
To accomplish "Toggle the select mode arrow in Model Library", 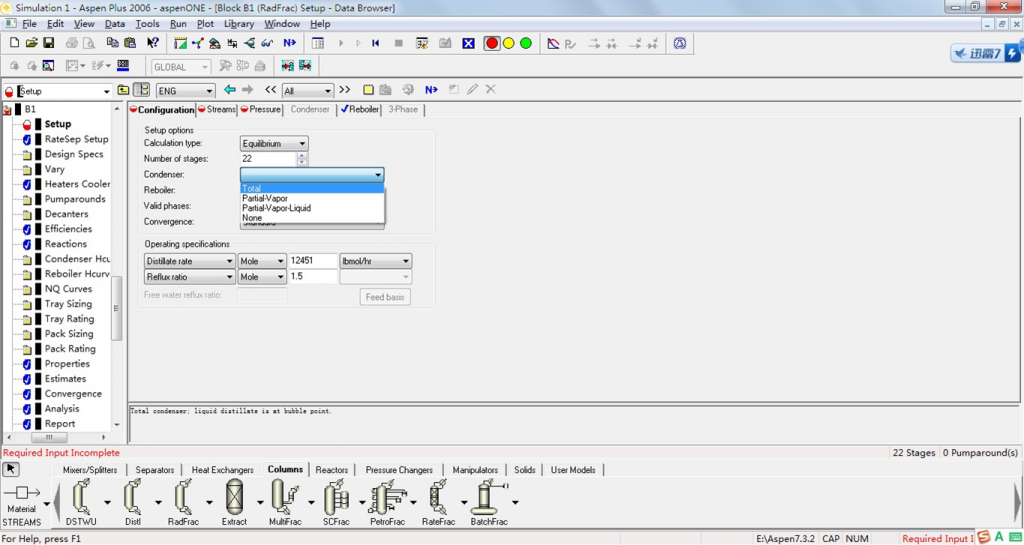I will coord(11,469).
